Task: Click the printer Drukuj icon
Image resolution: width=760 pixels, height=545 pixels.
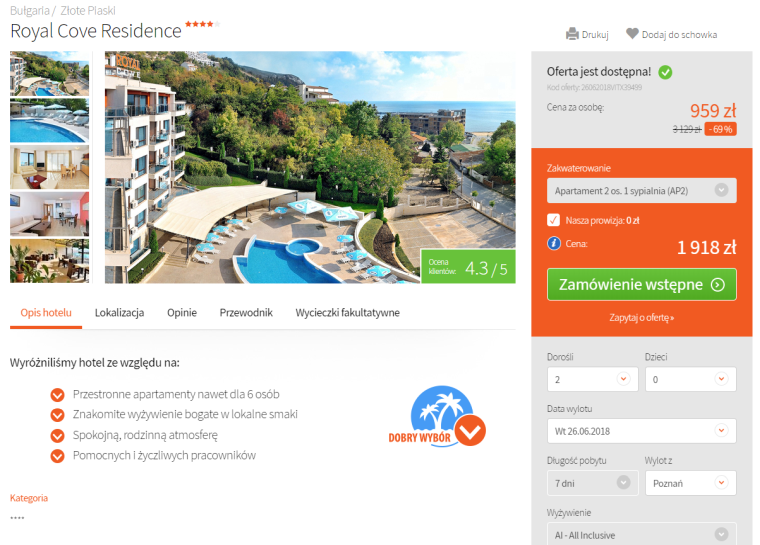Action: pyautogui.click(x=572, y=34)
